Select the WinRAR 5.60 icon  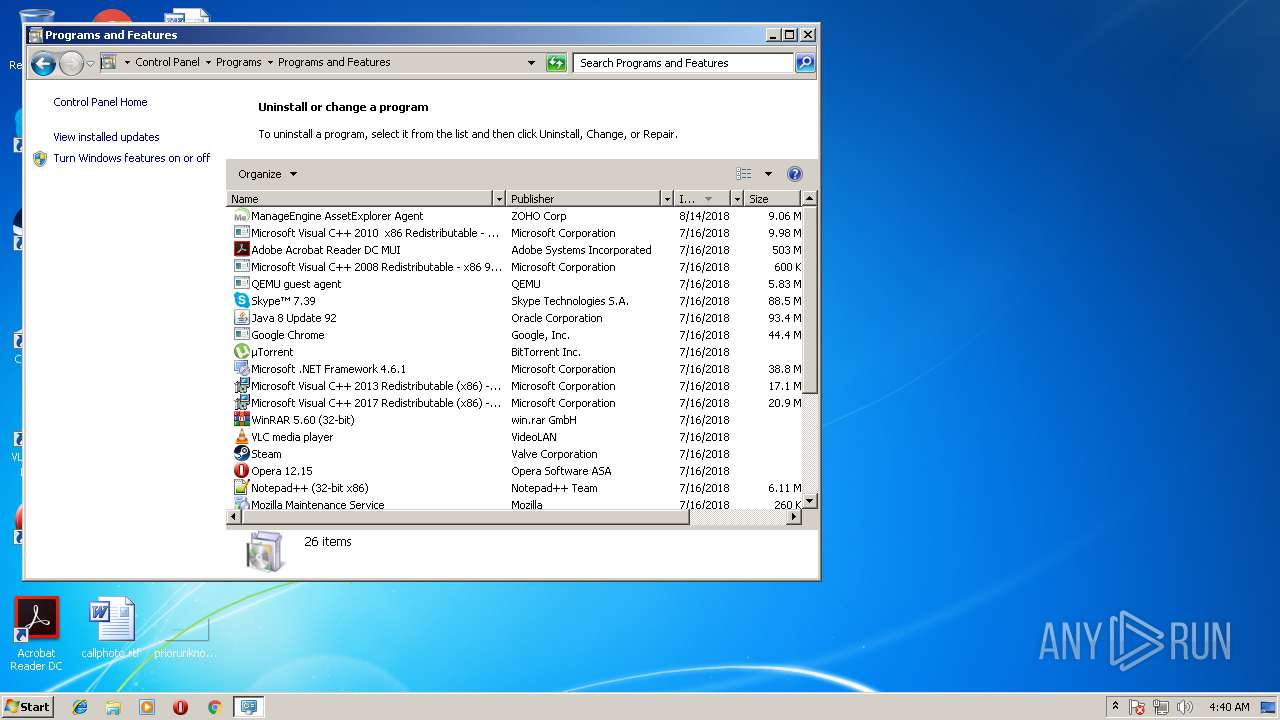[241, 420]
